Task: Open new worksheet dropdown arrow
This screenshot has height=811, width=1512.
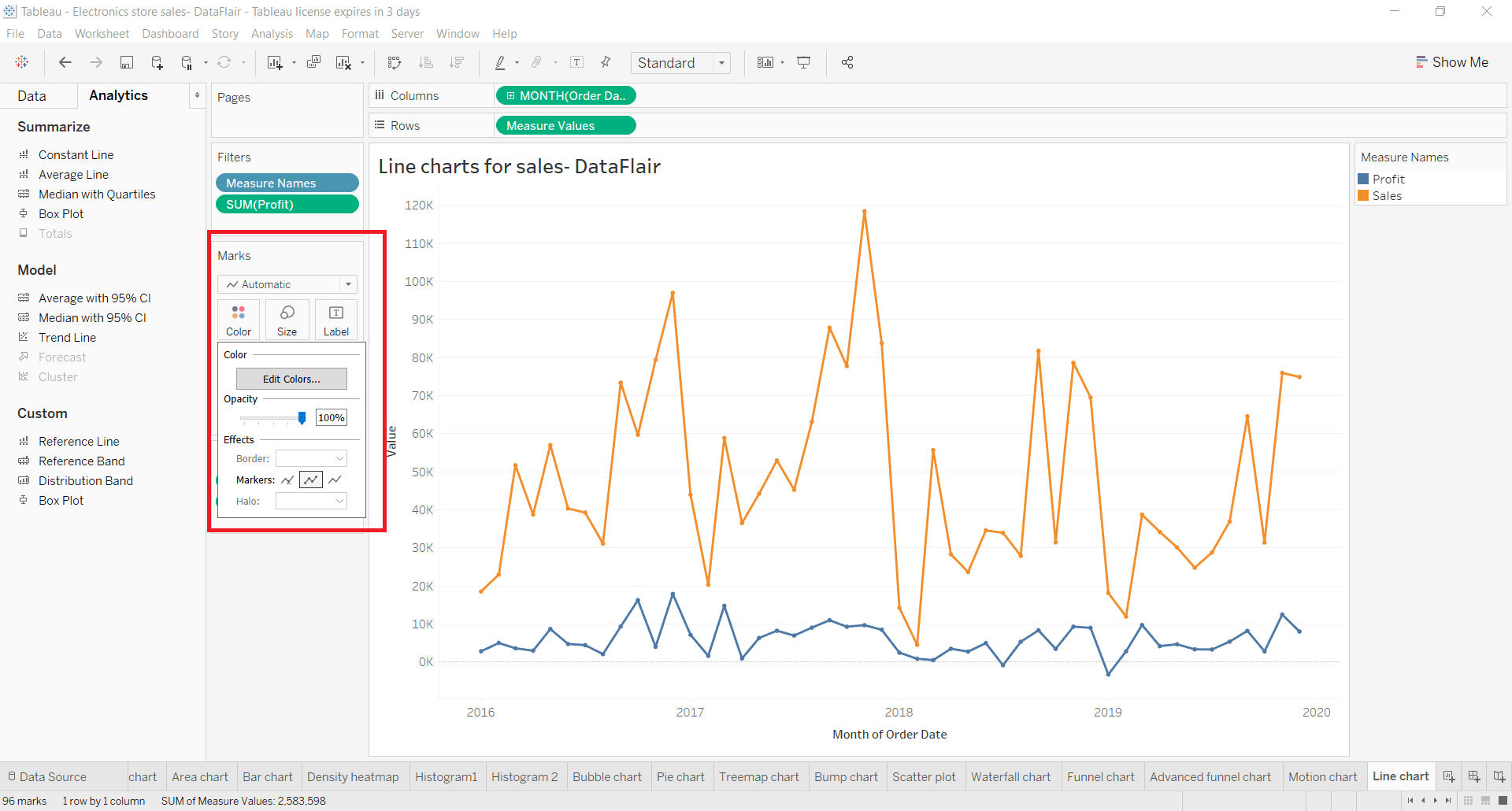Action: [294, 62]
